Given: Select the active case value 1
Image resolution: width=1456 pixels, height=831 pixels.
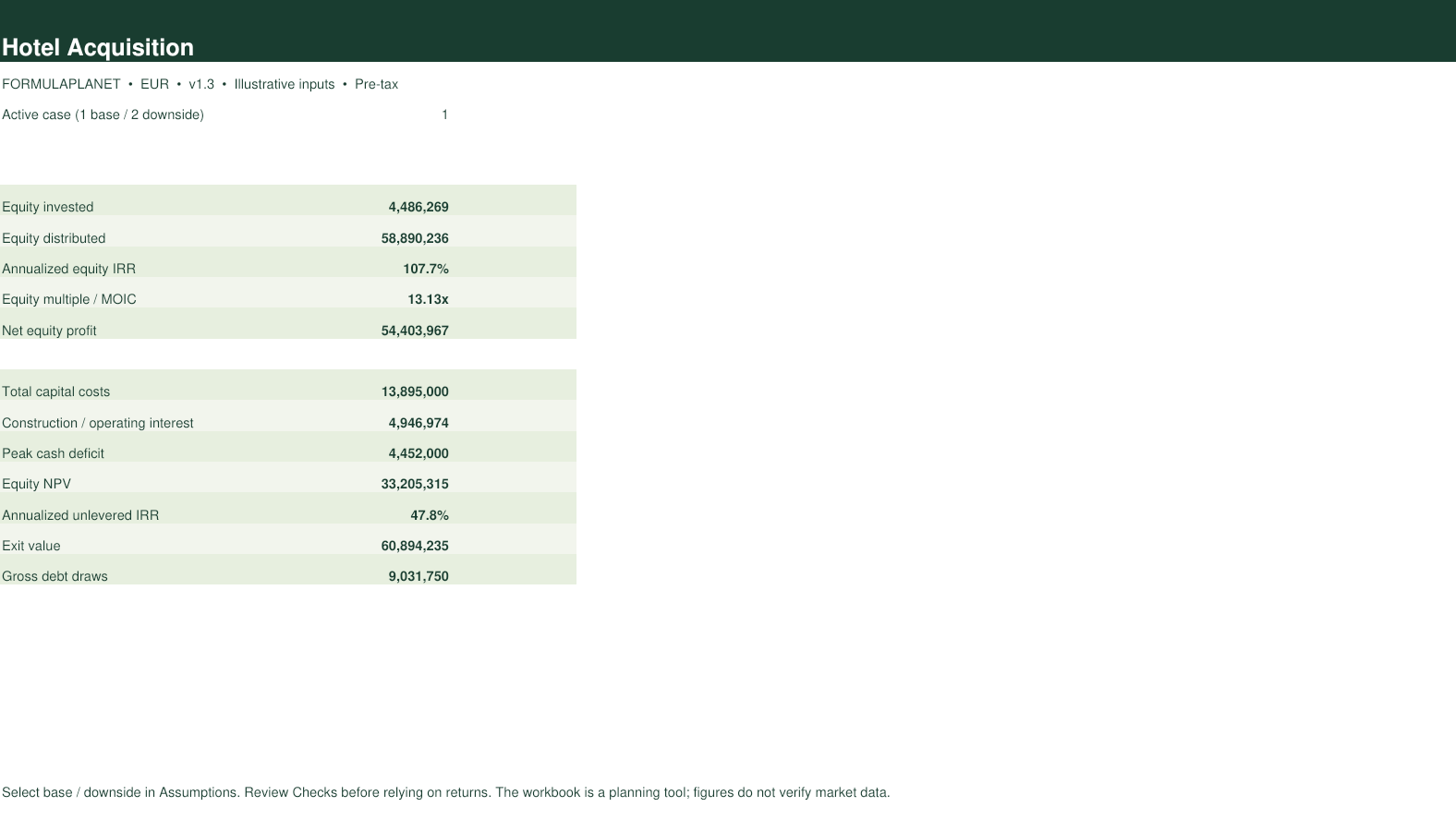Looking at the screenshot, I should point(444,114).
